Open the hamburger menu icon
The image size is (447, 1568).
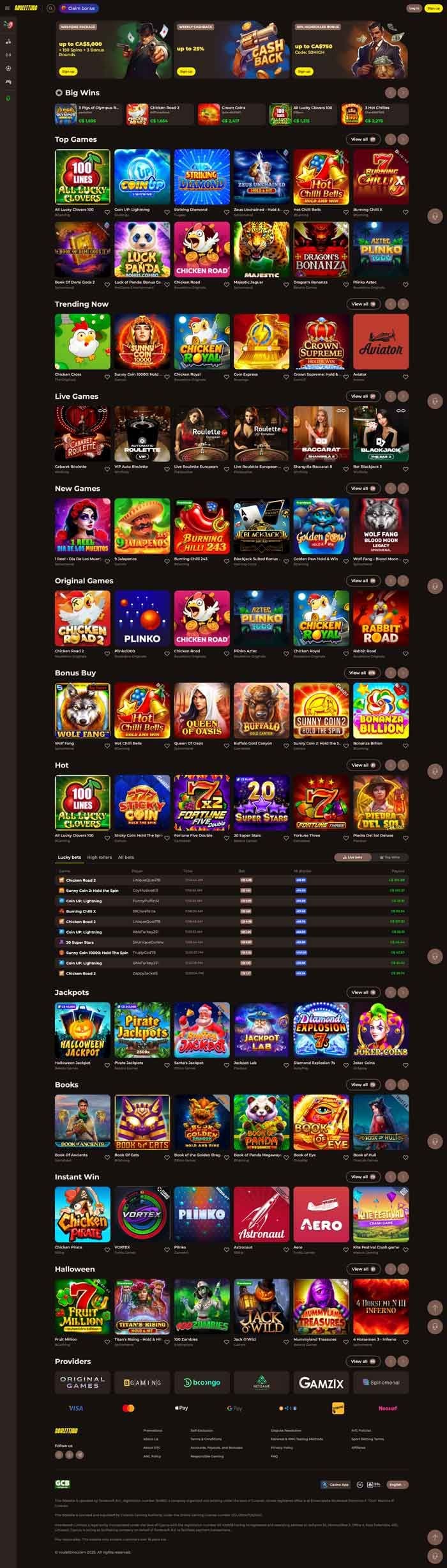click(x=7, y=8)
